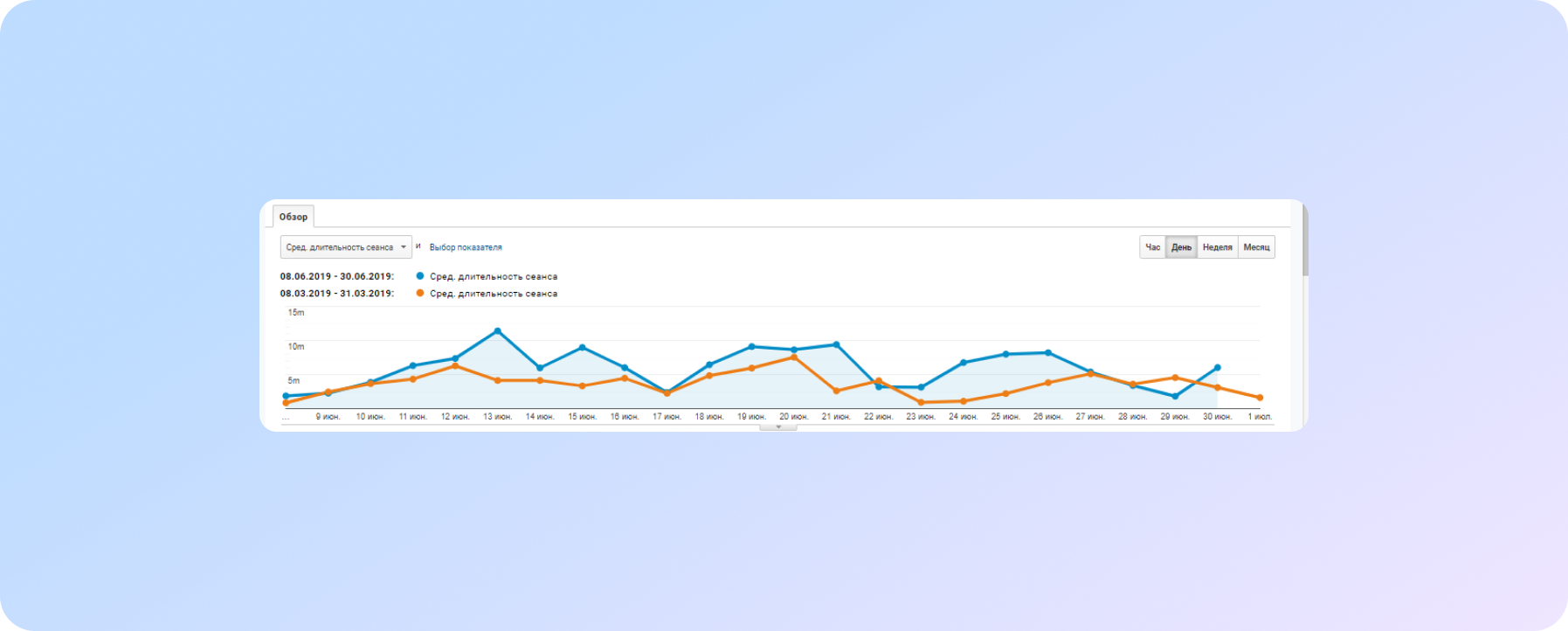Click the blue legend dot for June range
The width and height of the screenshot is (1568, 631).
click(x=420, y=276)
